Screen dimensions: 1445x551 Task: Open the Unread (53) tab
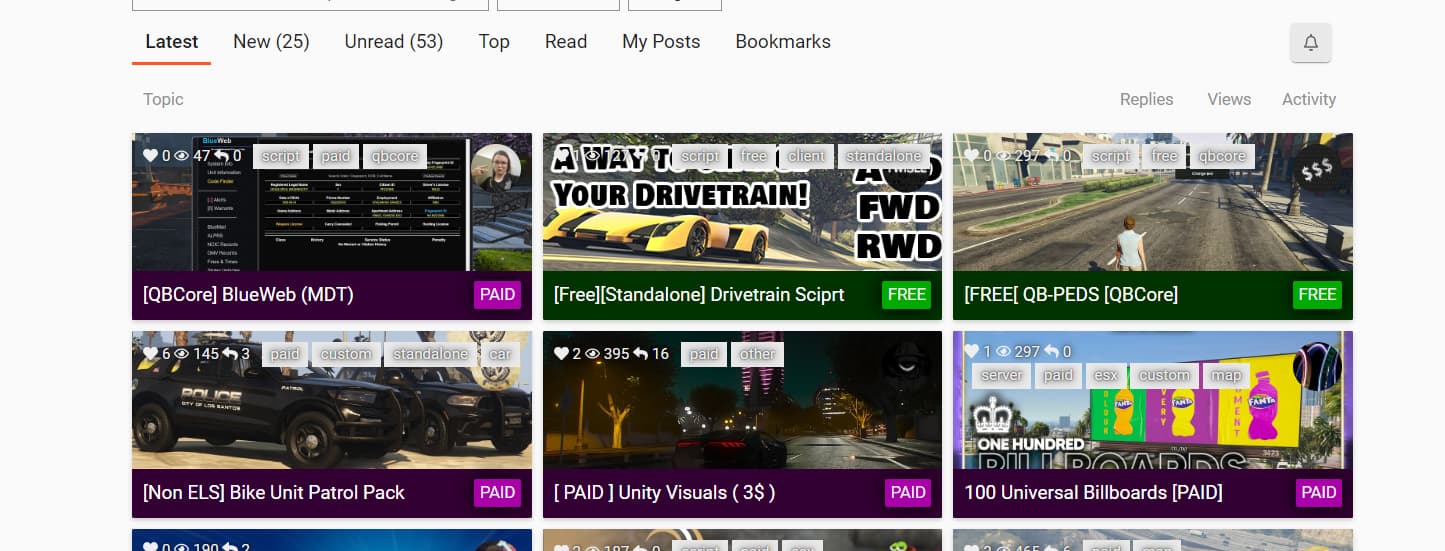click(394, 42)
